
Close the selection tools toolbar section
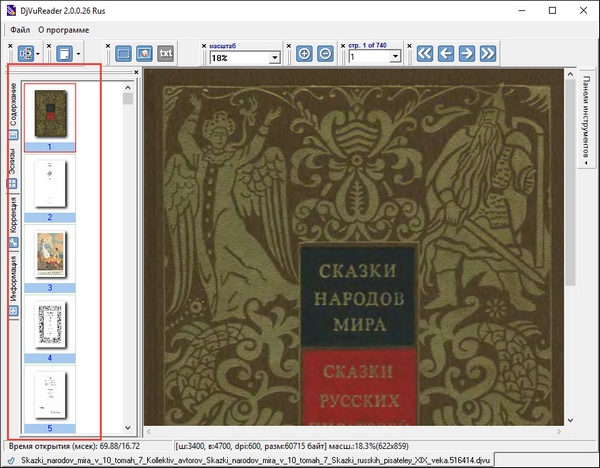pyautogui.click(x=108, y=46)
